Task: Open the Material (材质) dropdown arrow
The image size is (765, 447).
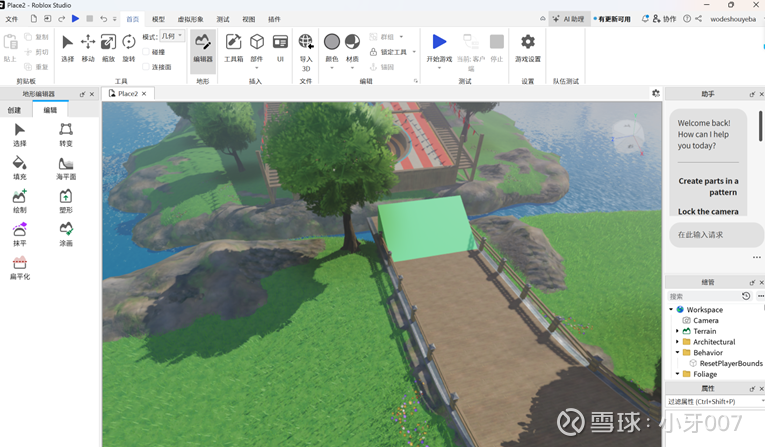Action: pos(352,68)
